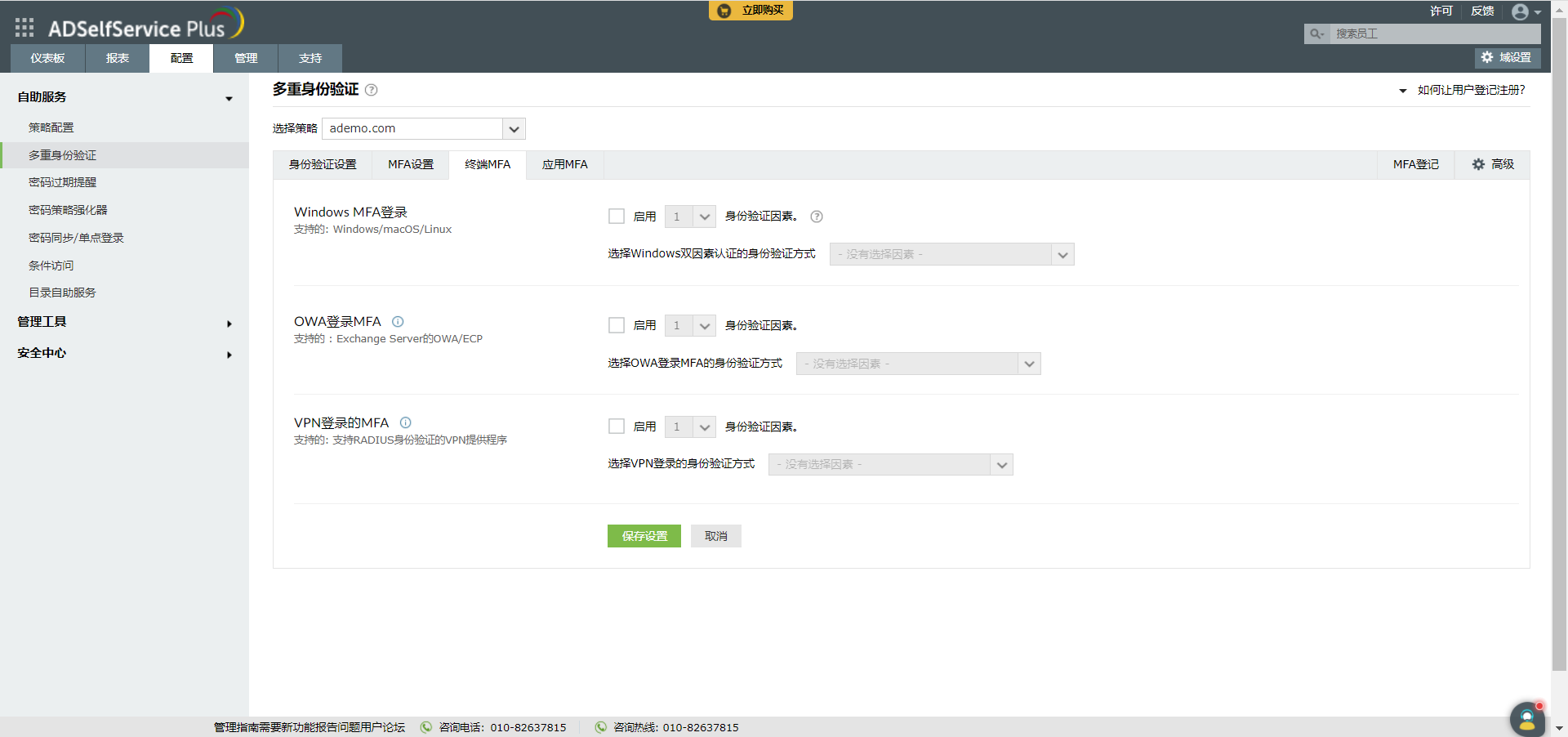Click the employee search magnifier icon
This screenshot has height=737, width=1568.
point(1316,33)
